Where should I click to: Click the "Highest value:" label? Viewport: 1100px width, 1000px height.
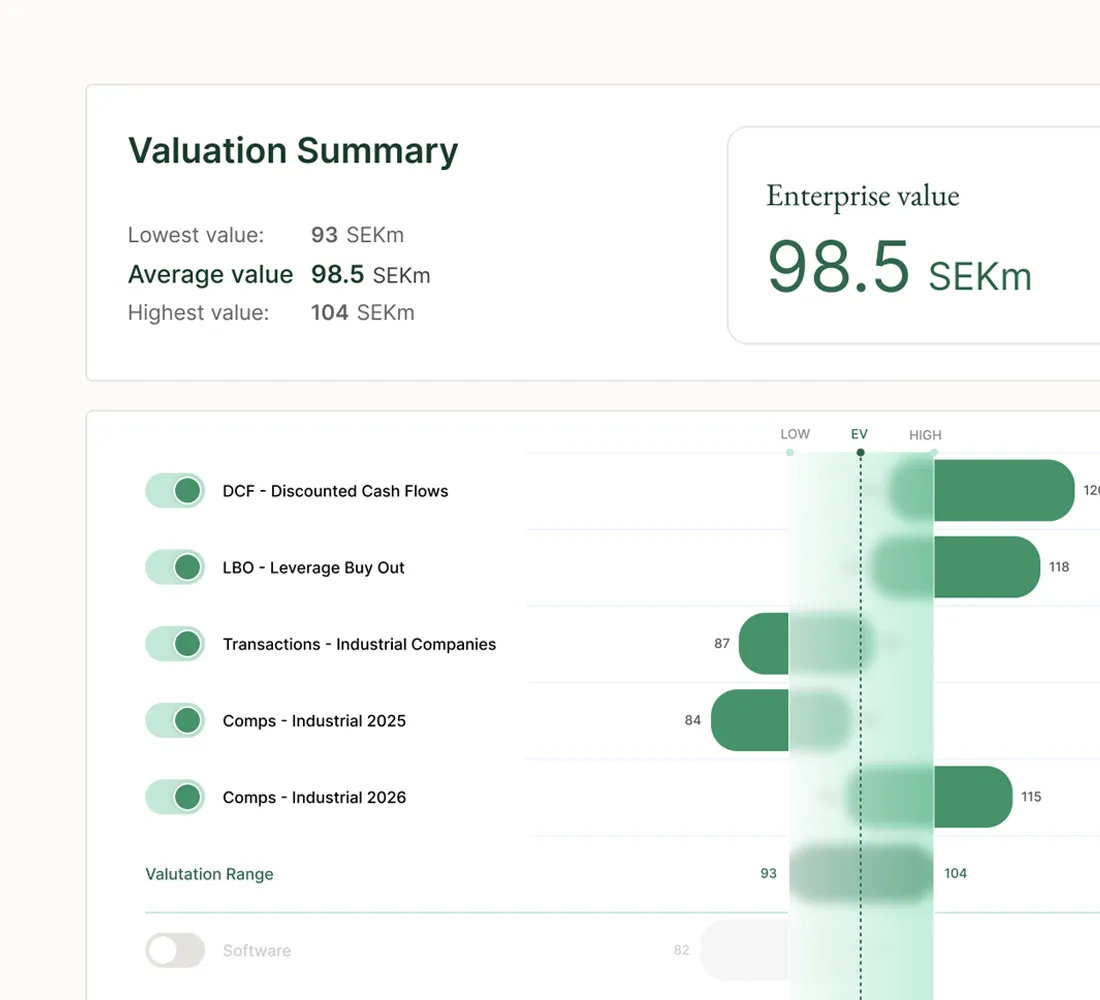[x=199, y=312]
